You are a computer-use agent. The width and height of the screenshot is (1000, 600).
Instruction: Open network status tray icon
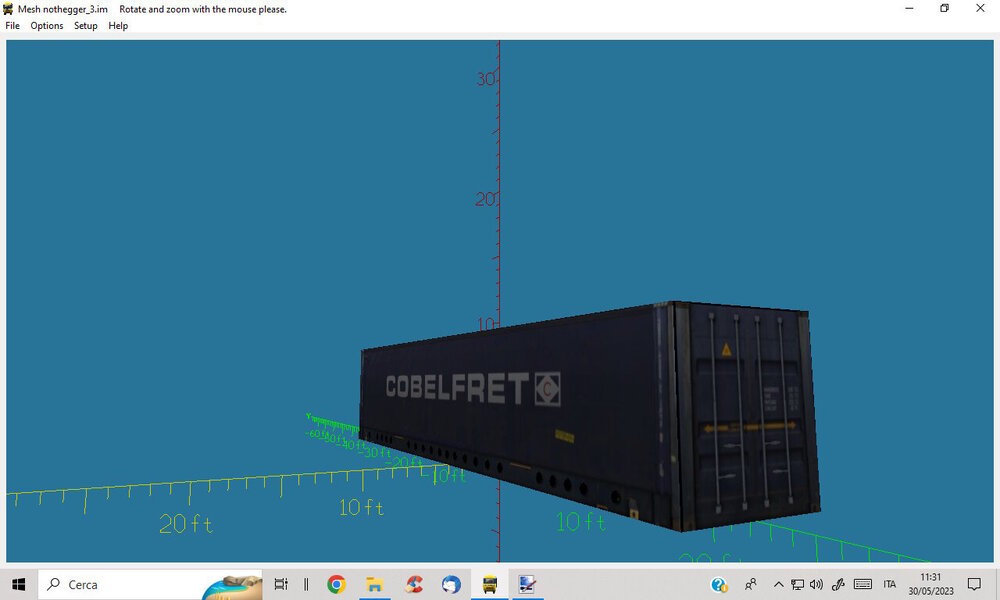click(x=797, y=584)
